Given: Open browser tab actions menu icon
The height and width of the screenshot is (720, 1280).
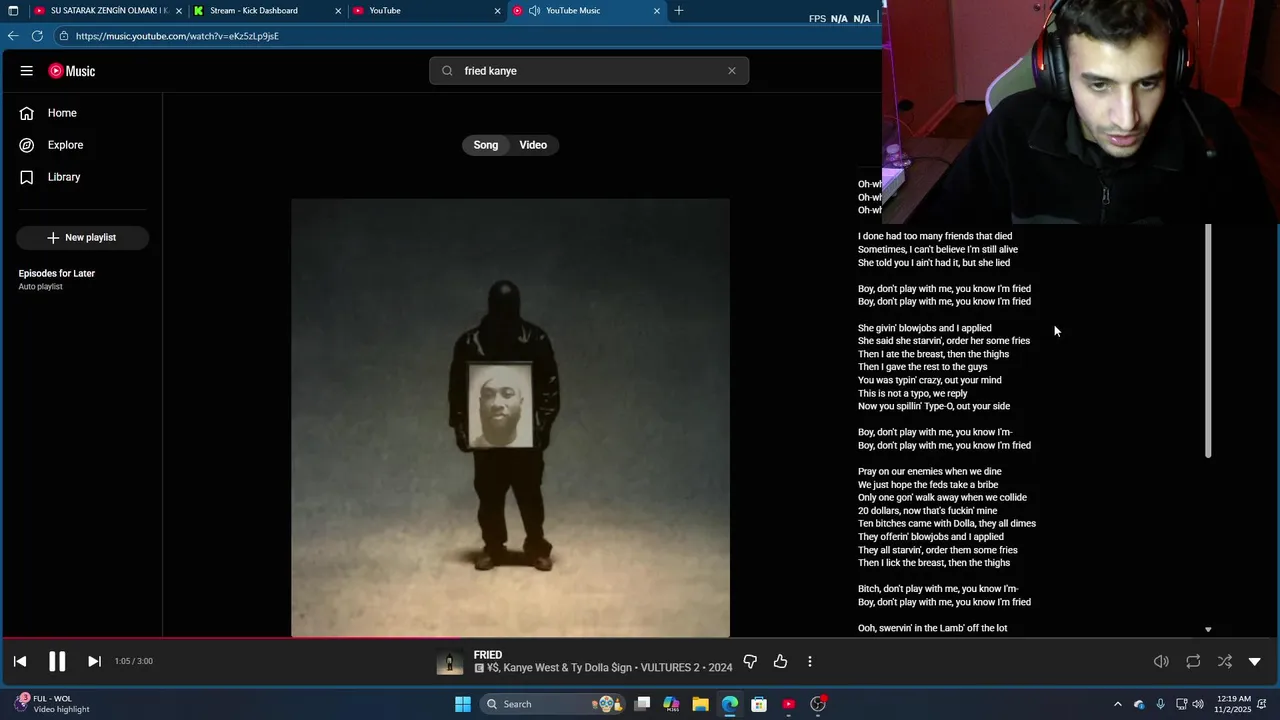Looking at the screenshot, I should [13, 11].
